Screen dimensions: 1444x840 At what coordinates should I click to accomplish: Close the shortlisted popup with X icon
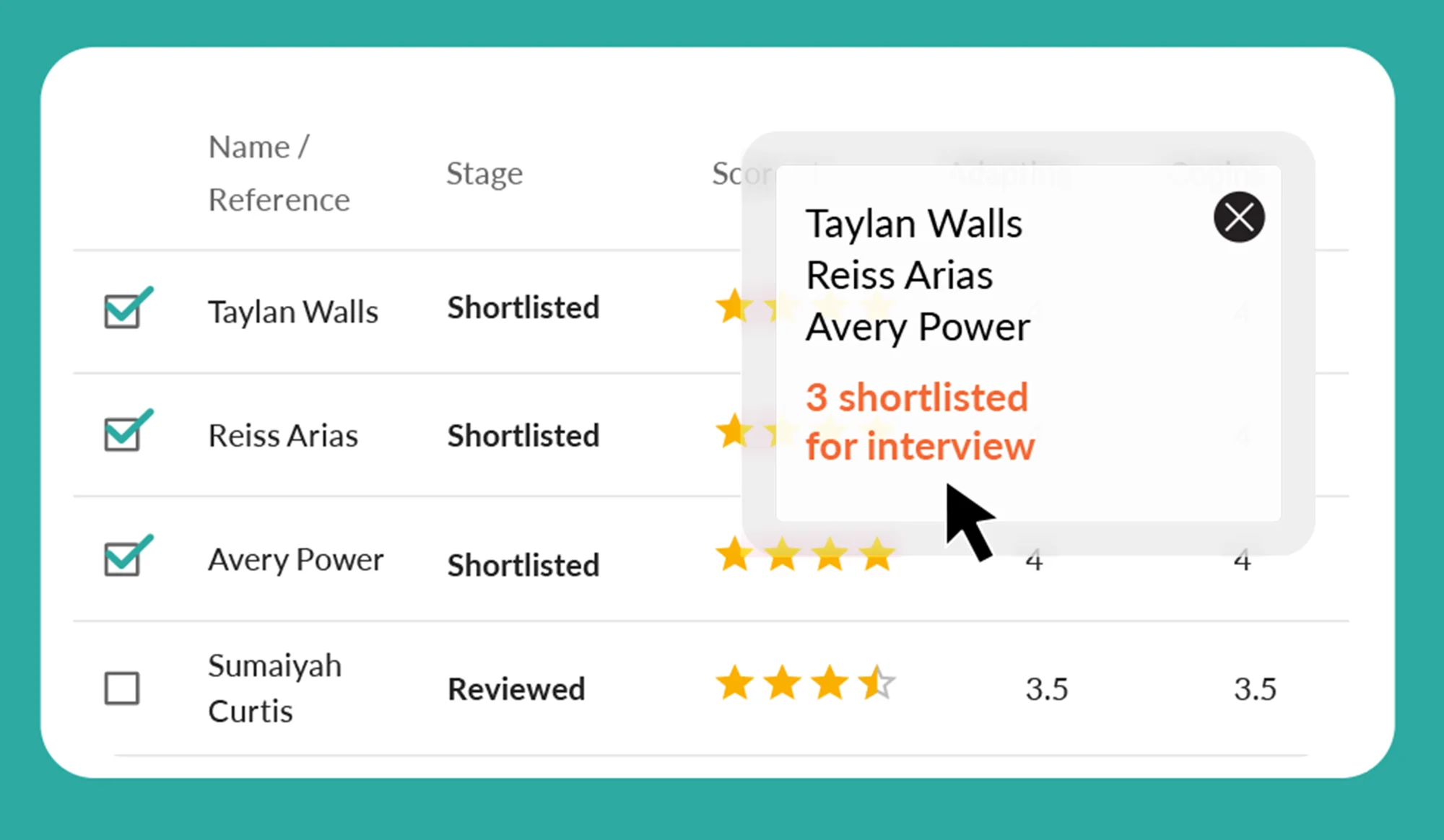pyautogui.click(x=1239, y=217)
